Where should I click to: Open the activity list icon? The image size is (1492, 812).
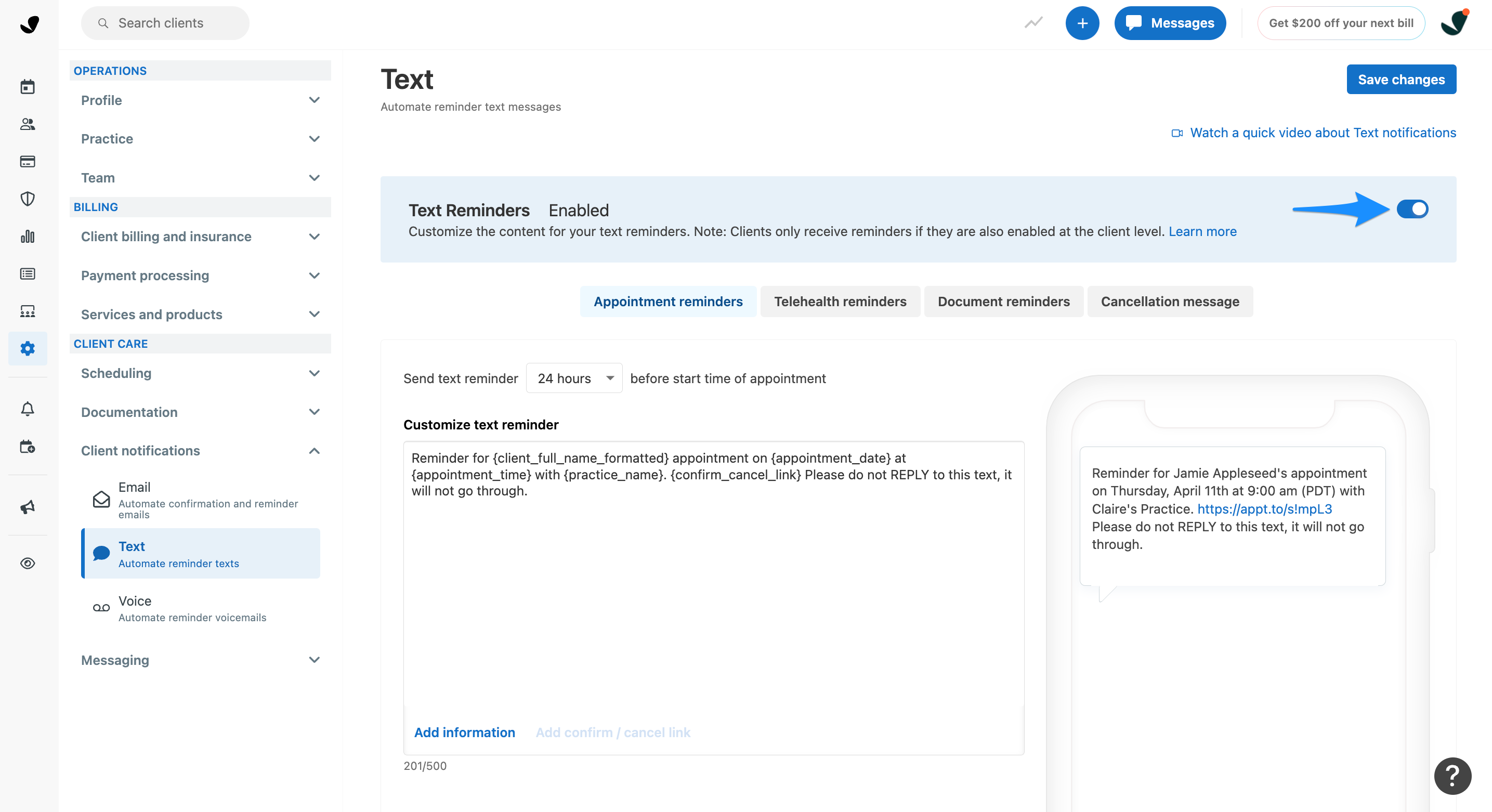click(x=27, y=274)
